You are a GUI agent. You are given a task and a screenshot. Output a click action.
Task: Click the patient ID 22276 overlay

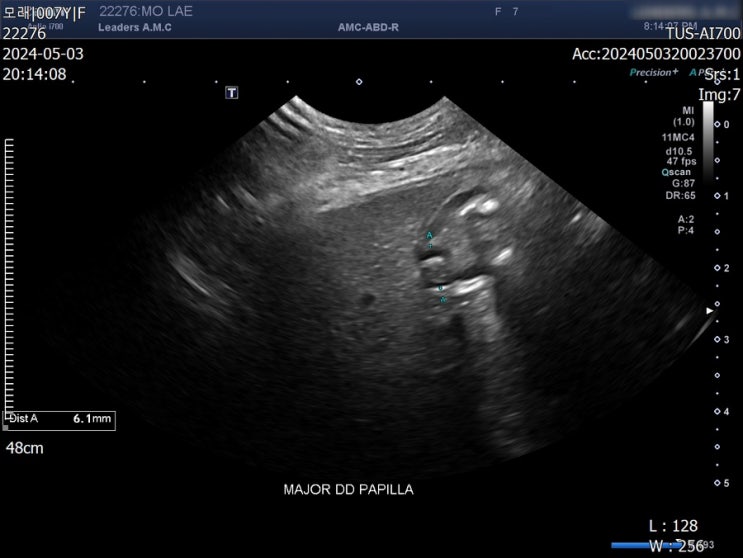(24, 33)
